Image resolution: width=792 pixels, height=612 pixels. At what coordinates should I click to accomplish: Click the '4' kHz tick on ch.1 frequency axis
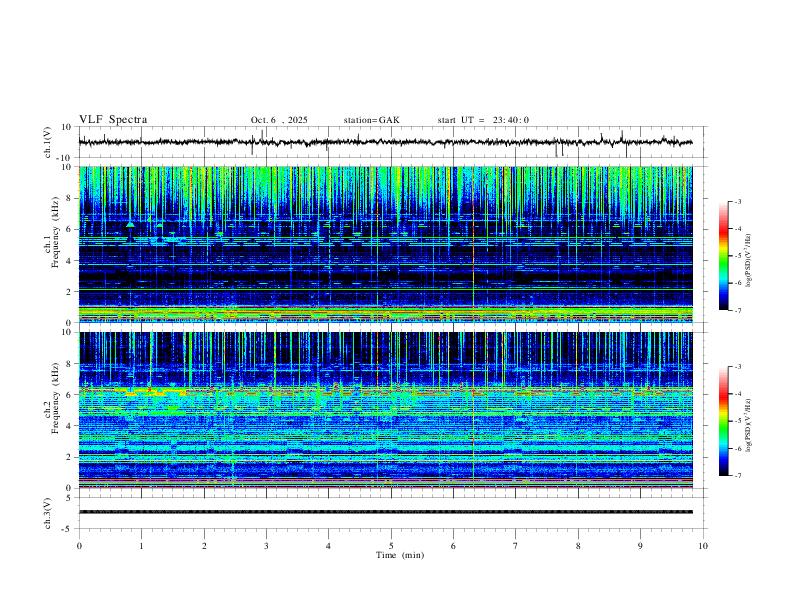pyautogui.click(x=70, y=261)
